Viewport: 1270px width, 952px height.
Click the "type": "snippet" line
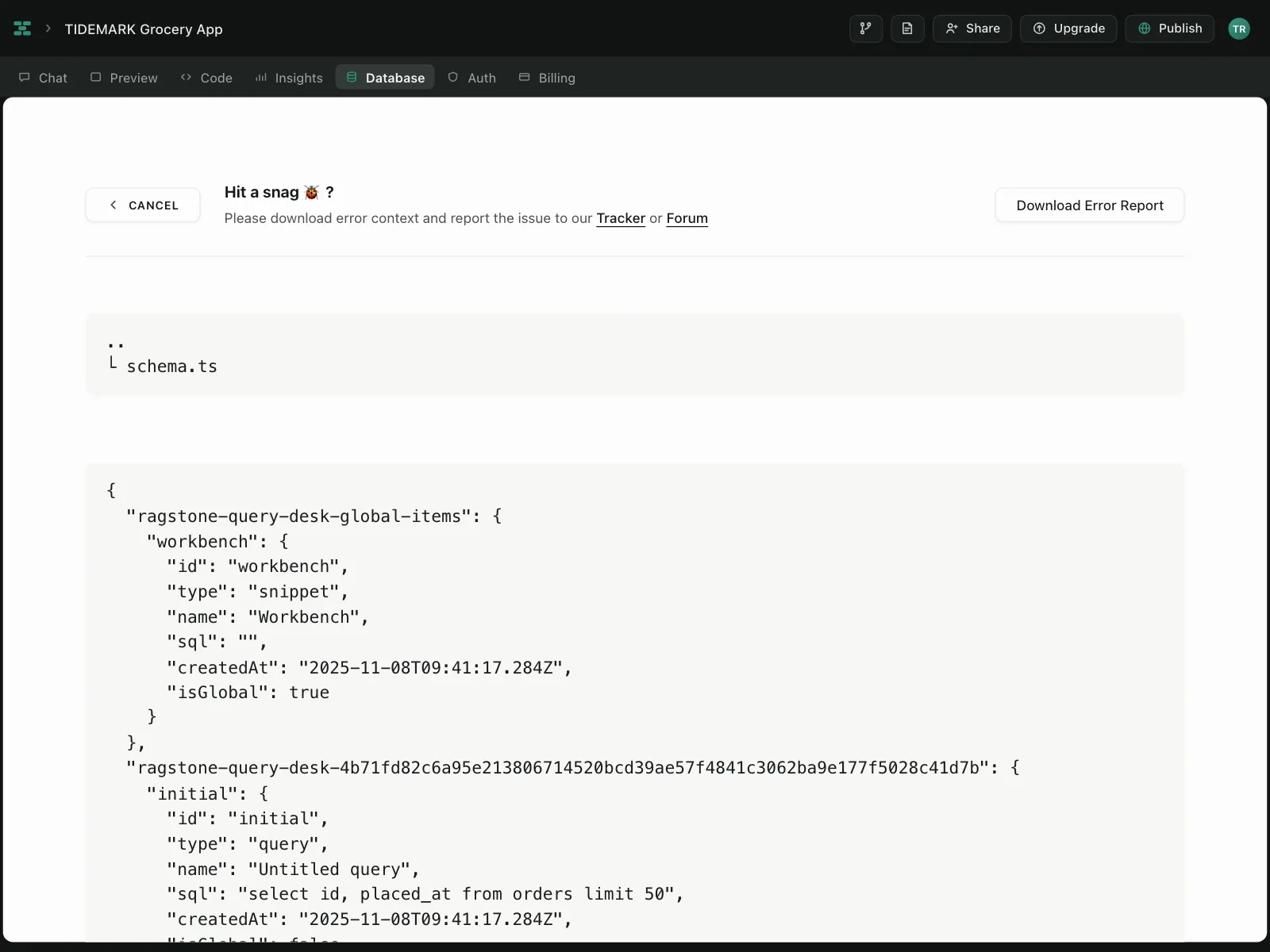point(257,592)
